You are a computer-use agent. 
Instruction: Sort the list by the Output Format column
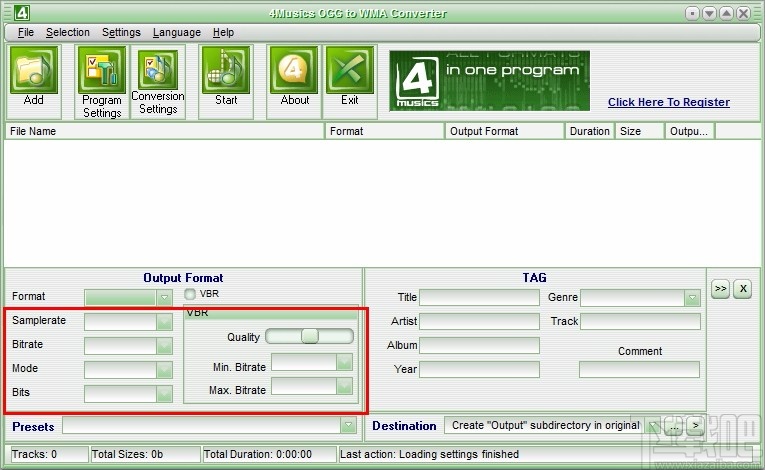(x=504, y=131)
